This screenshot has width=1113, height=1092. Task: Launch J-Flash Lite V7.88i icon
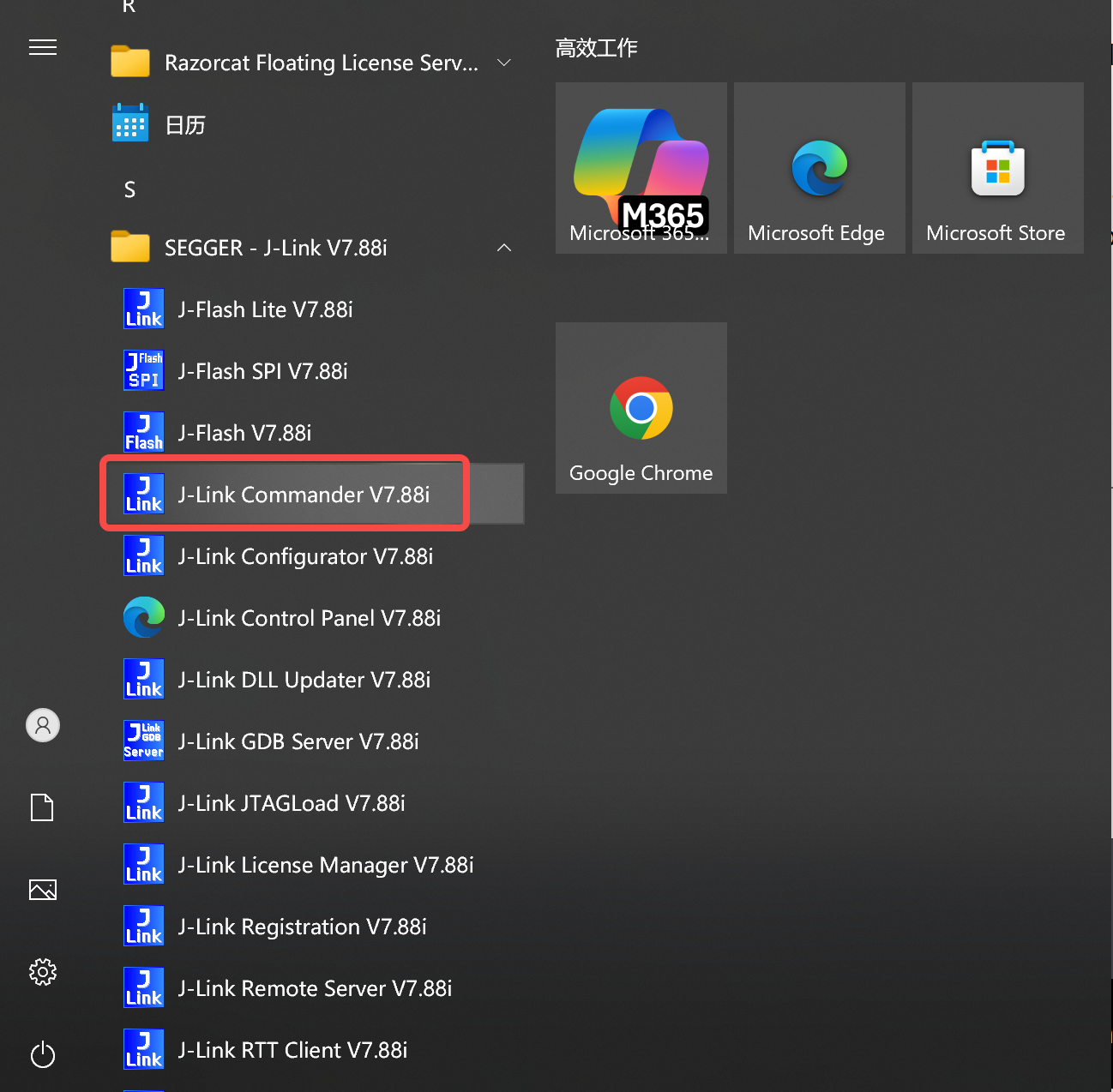pos(144,309)
